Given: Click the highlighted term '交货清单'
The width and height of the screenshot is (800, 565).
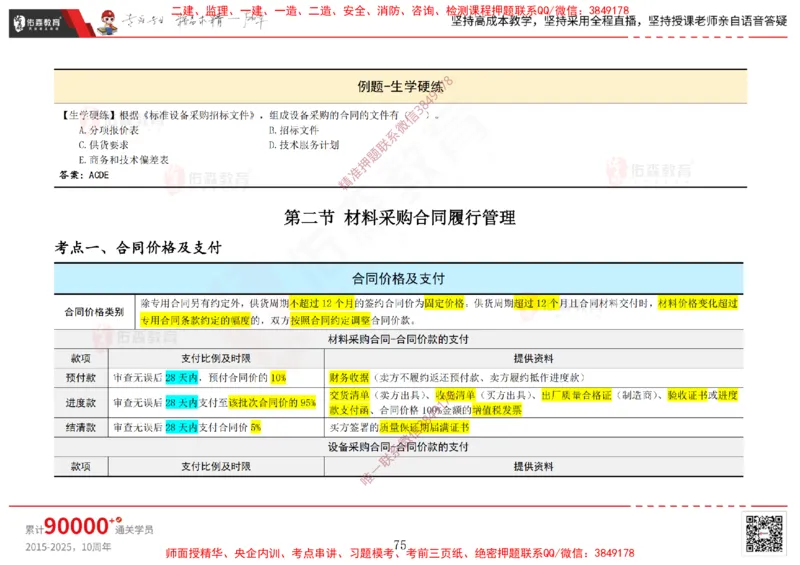Looking at the screenshot, I should (349, 396).
